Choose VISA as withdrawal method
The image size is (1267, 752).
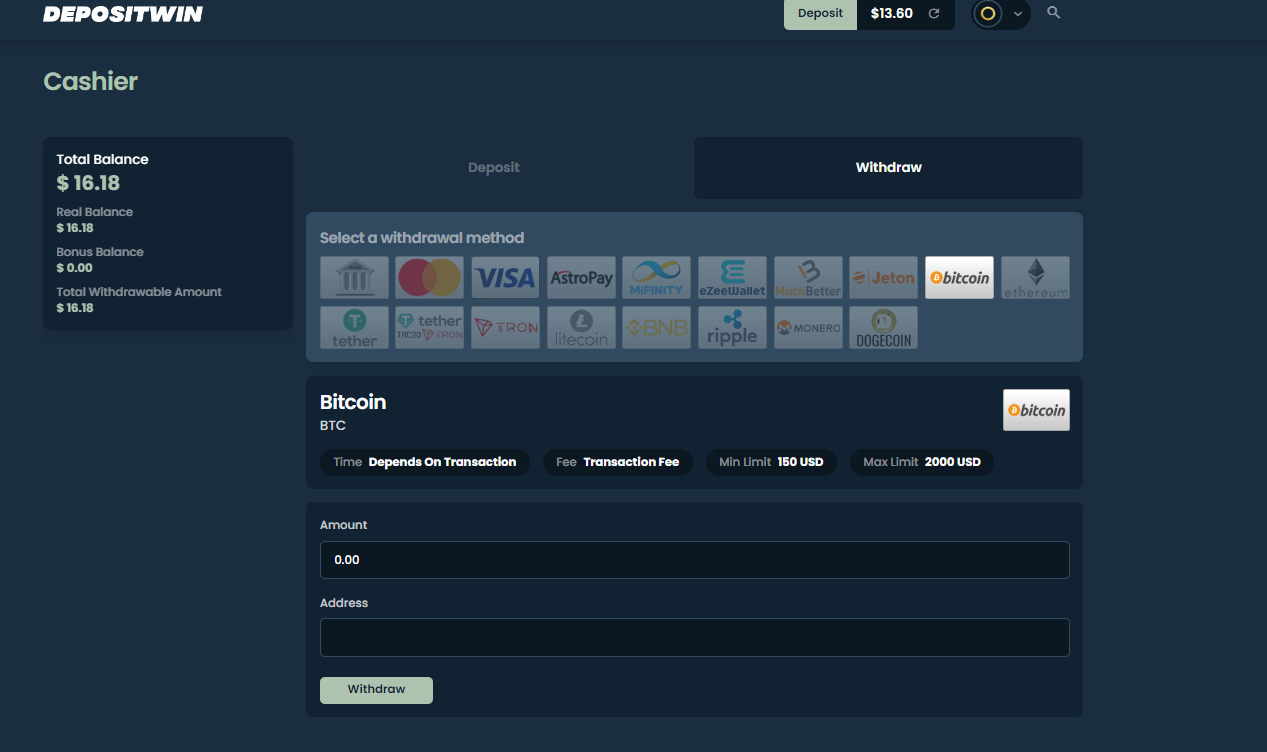[x=505, y=278]
